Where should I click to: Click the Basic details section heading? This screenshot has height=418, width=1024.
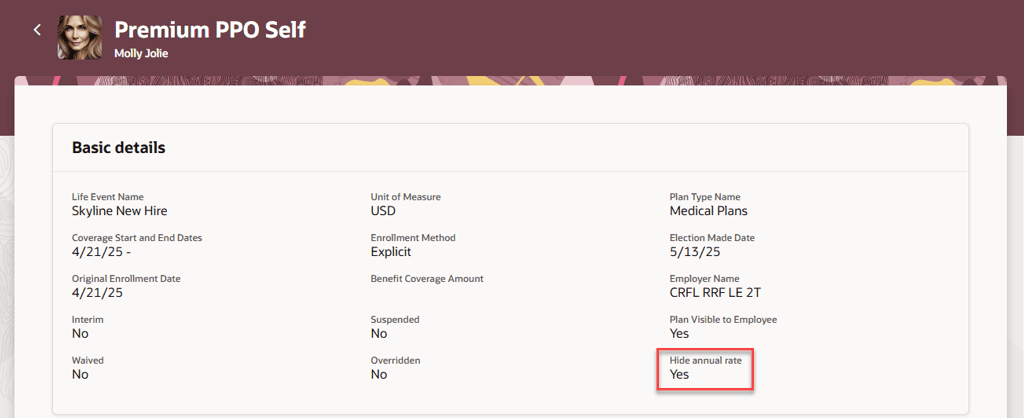pyautogui.click(x=118, y=148)
